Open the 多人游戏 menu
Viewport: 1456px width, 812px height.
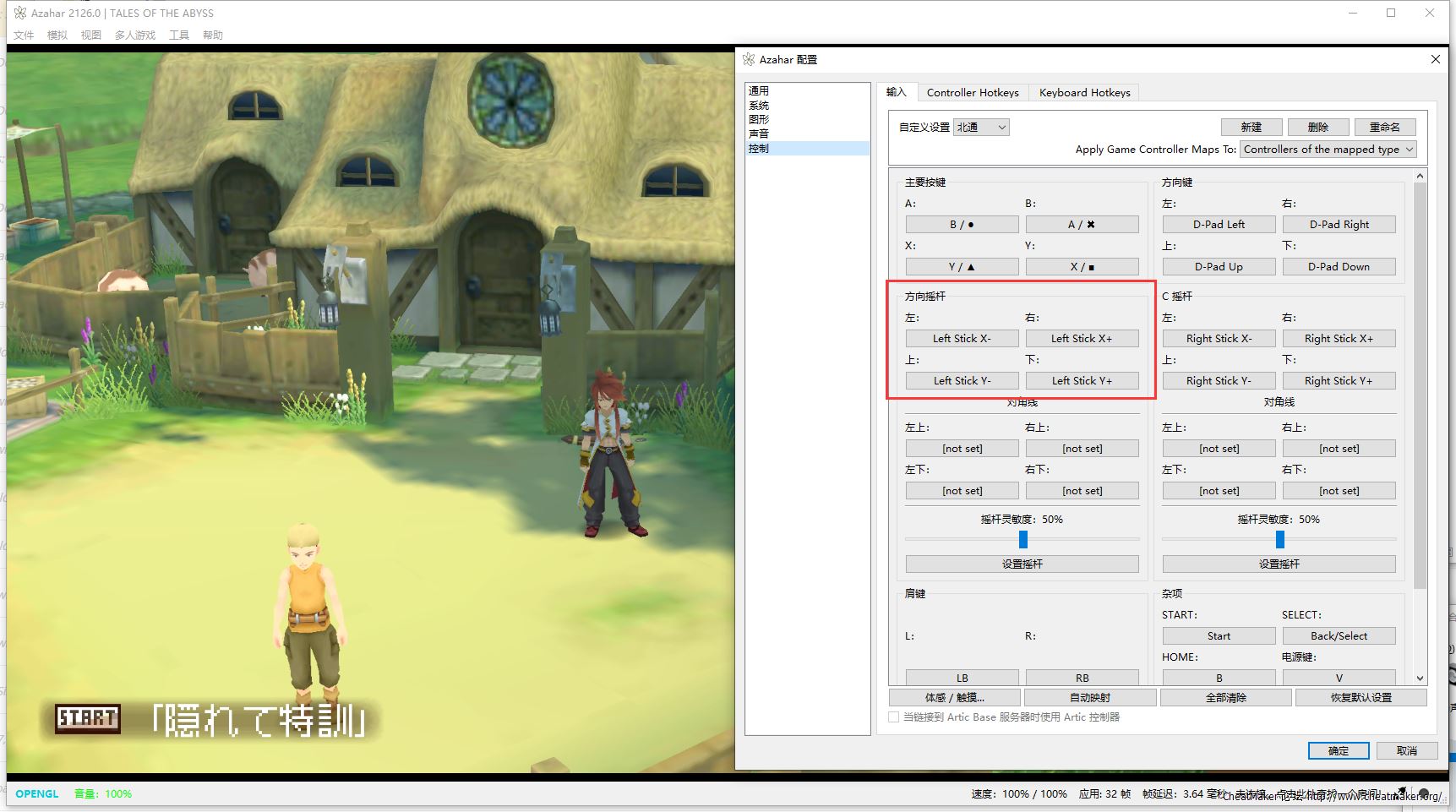pyautogui.click(x=135, y=35)
